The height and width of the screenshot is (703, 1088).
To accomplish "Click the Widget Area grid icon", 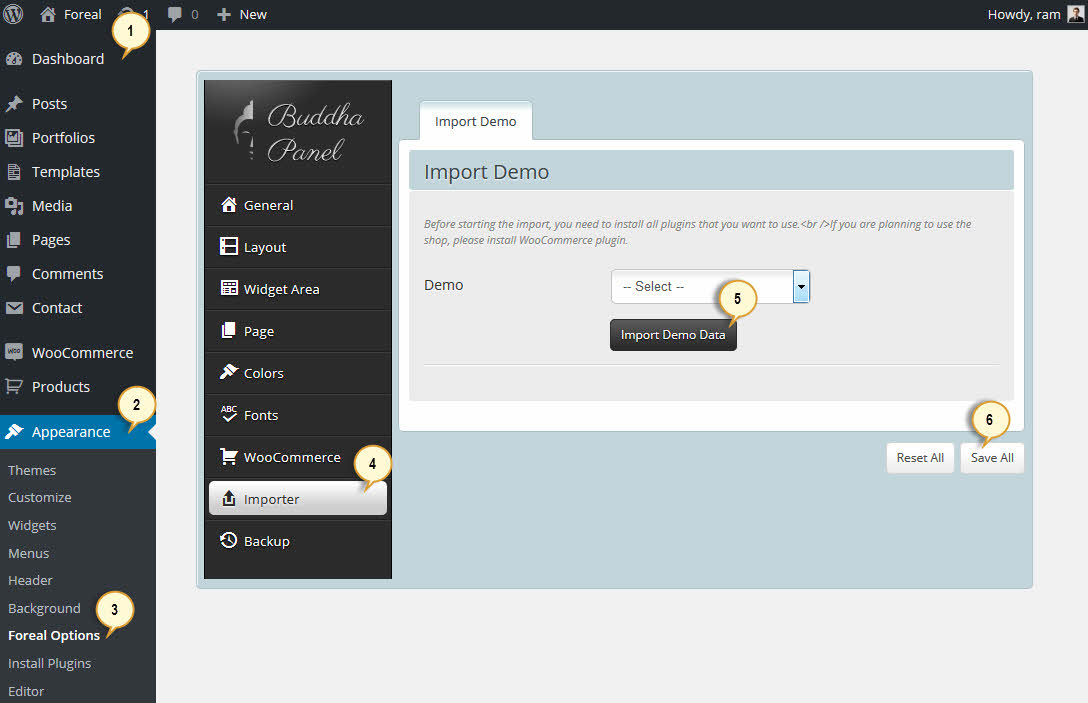I will 229,288.
